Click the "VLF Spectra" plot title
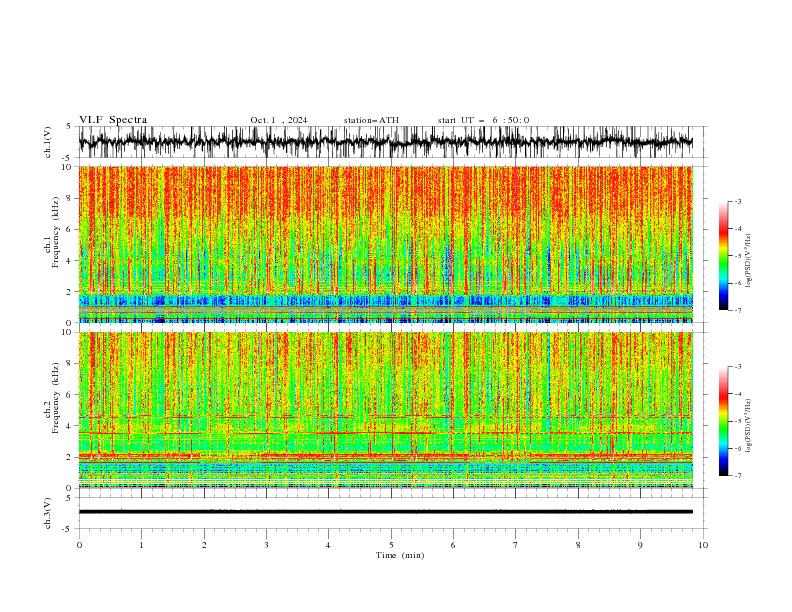792x612 pixels. coord(113,120)
